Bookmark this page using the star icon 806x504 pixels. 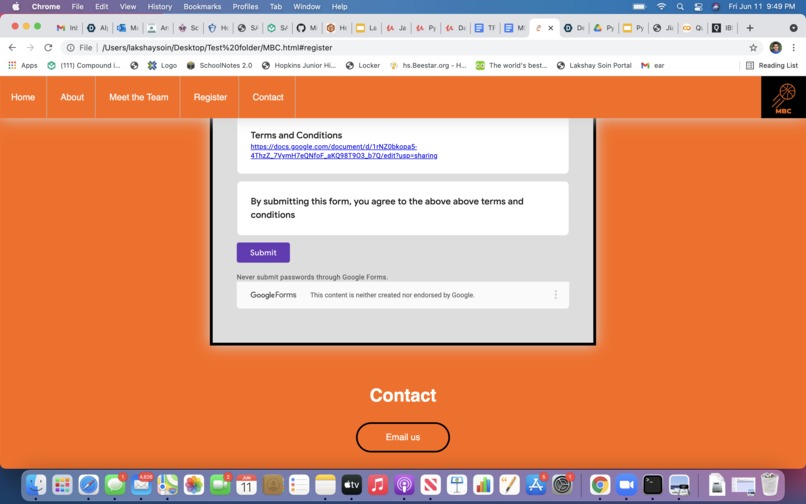pos(753,48)
